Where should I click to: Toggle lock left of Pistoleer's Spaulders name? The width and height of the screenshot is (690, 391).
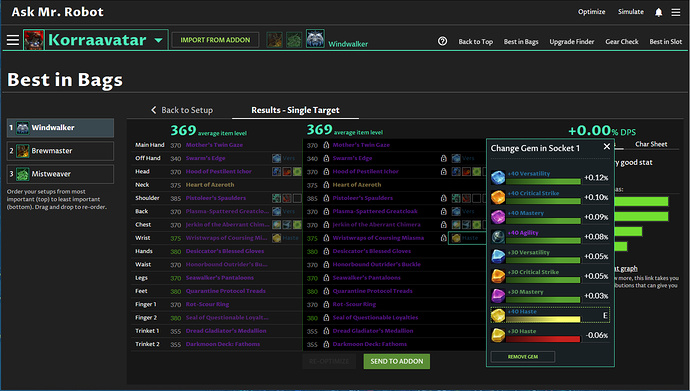[x=326, y=198]
